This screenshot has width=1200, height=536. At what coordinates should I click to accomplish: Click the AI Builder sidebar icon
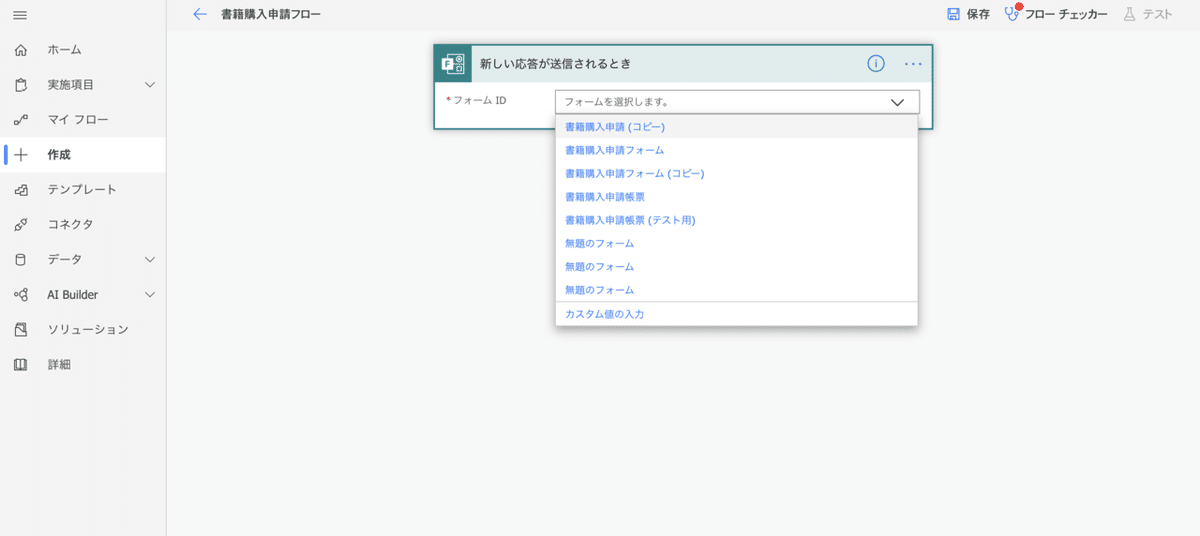pyautogui.click(x=21, y=295)
